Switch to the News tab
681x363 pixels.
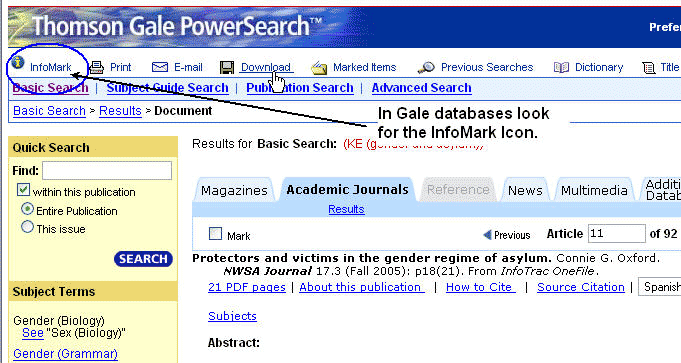click(525, 190)
